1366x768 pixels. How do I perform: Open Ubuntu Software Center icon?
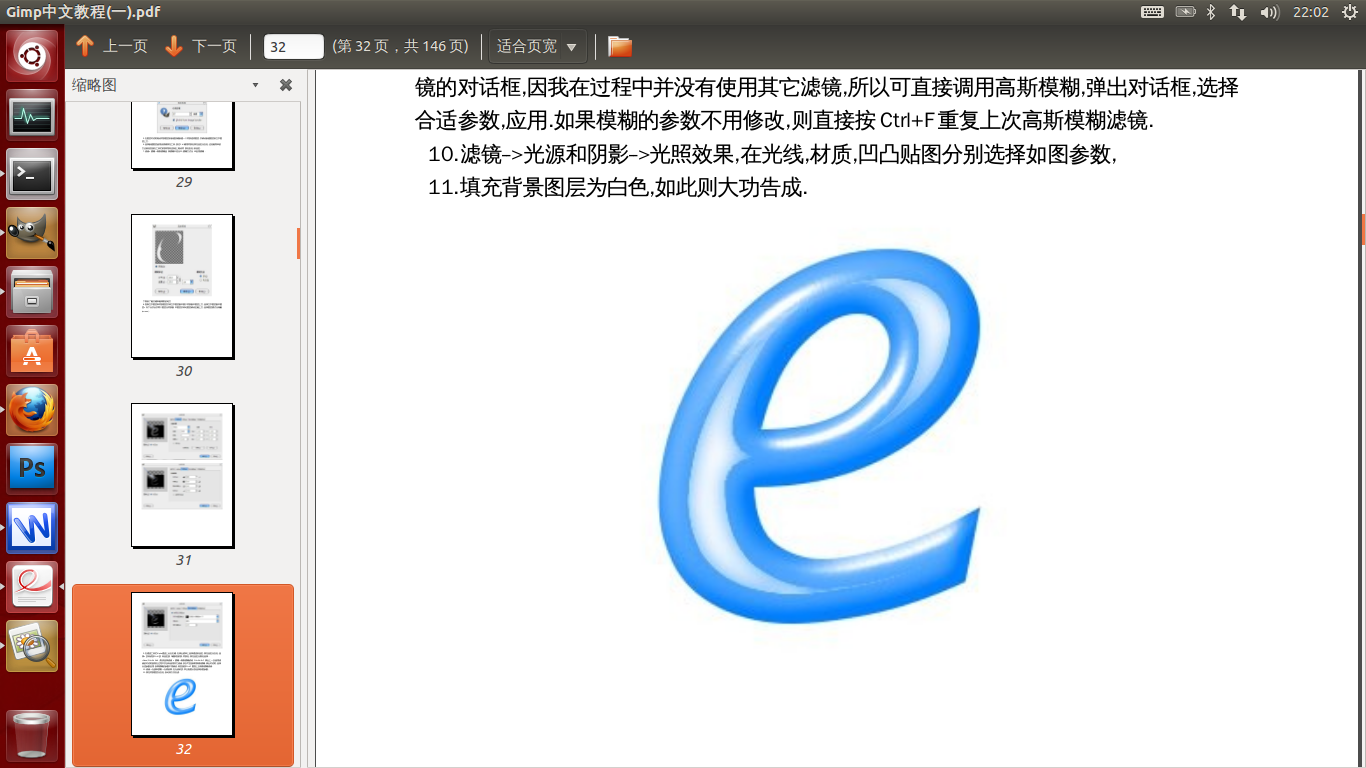coord(32,351)
